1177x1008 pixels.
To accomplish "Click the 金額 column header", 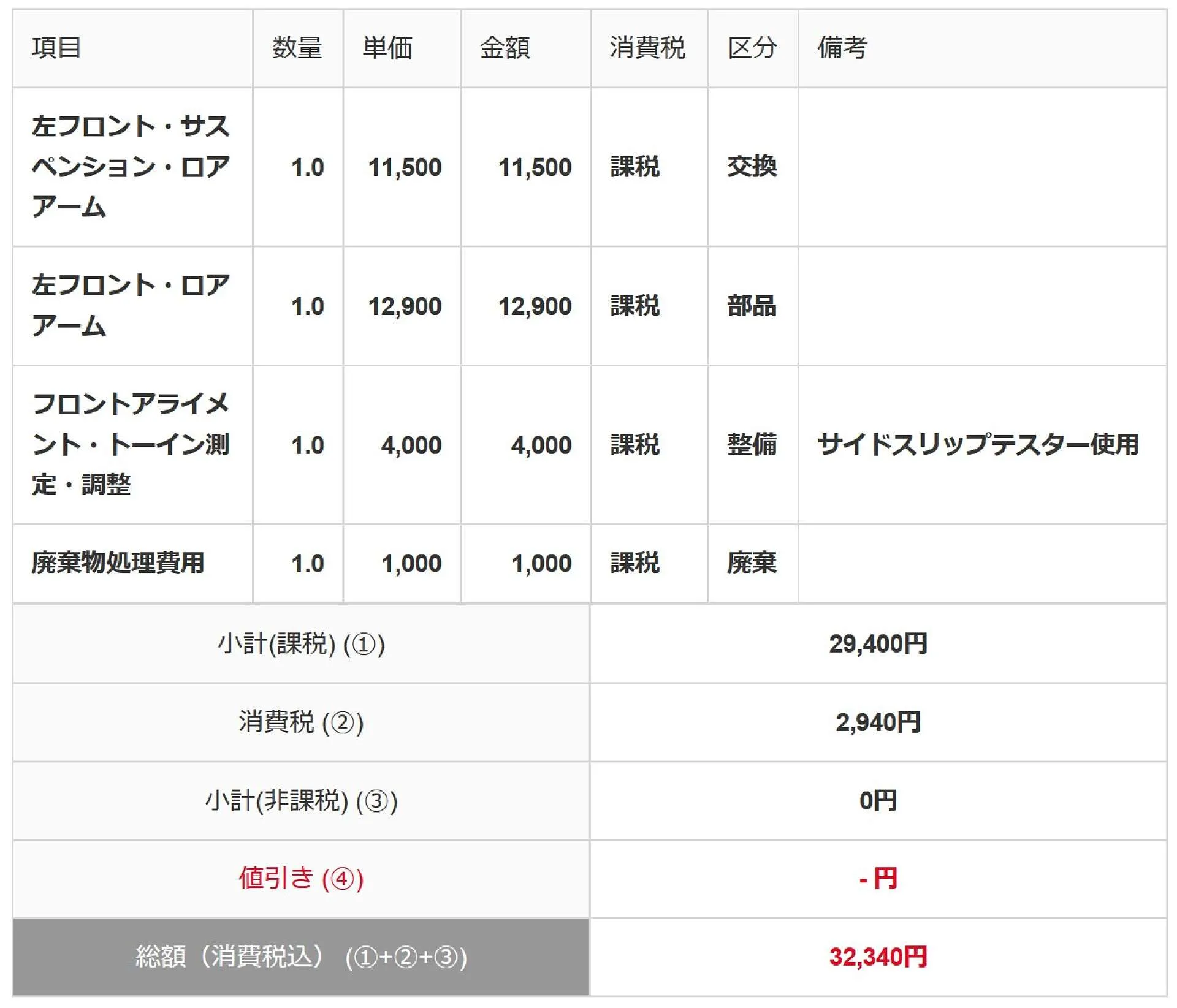I will click(x=505, y=48).
